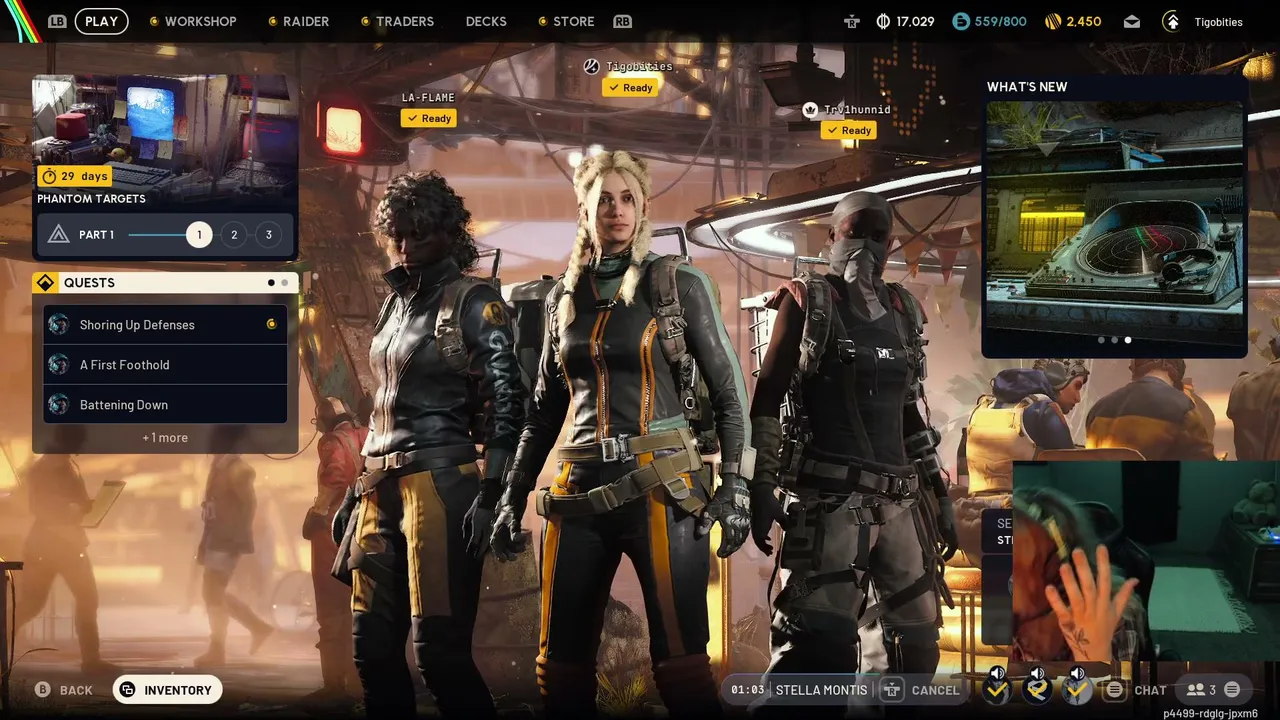
Task: Open the Workshop tab
Action: click(x=200, y=21)
